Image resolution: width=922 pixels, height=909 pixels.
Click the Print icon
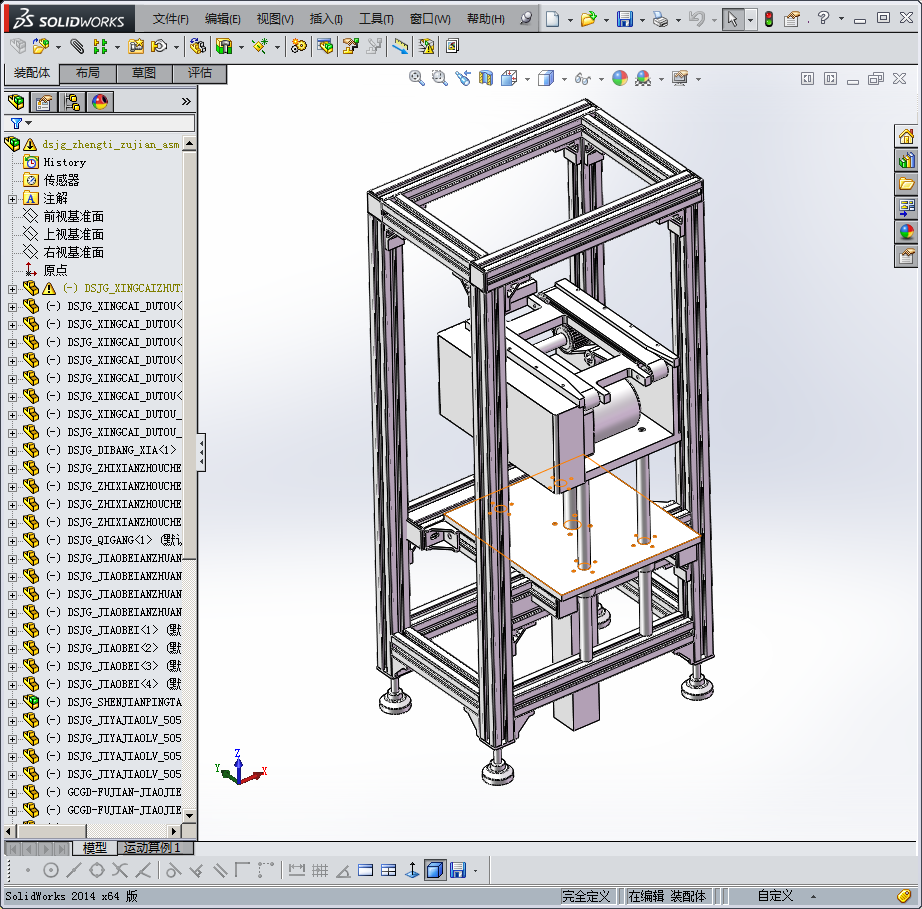(661, 19)
